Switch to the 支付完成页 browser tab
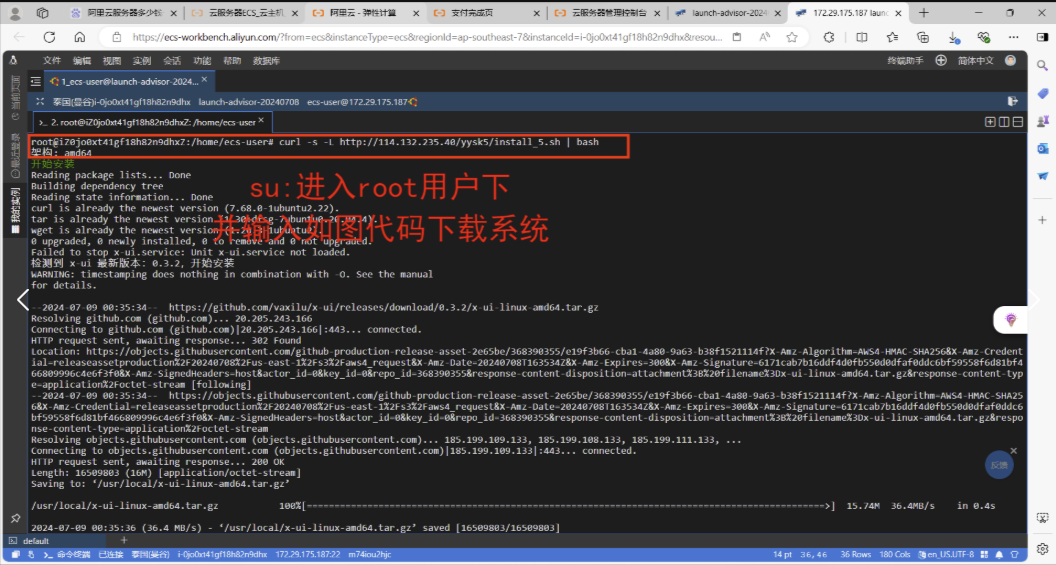 (x=483, y=14)
